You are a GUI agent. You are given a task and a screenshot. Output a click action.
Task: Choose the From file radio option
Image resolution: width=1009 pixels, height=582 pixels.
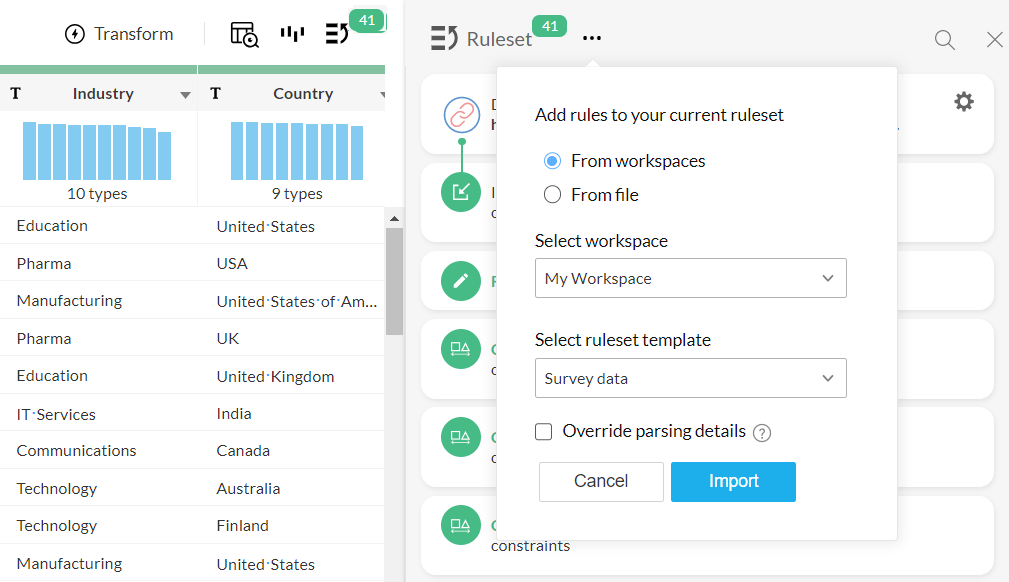(x=552, y=194)
